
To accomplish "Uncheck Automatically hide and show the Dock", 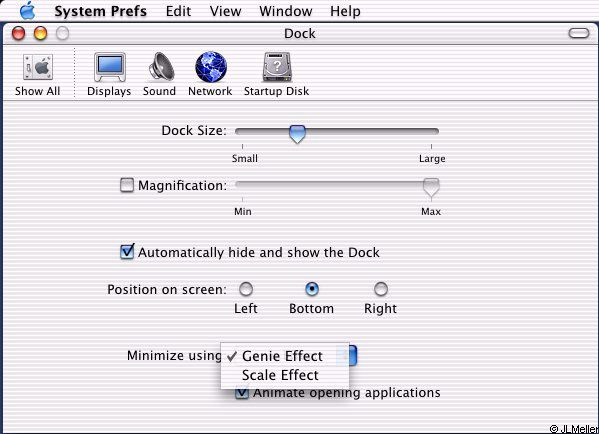I will point(127,252).
